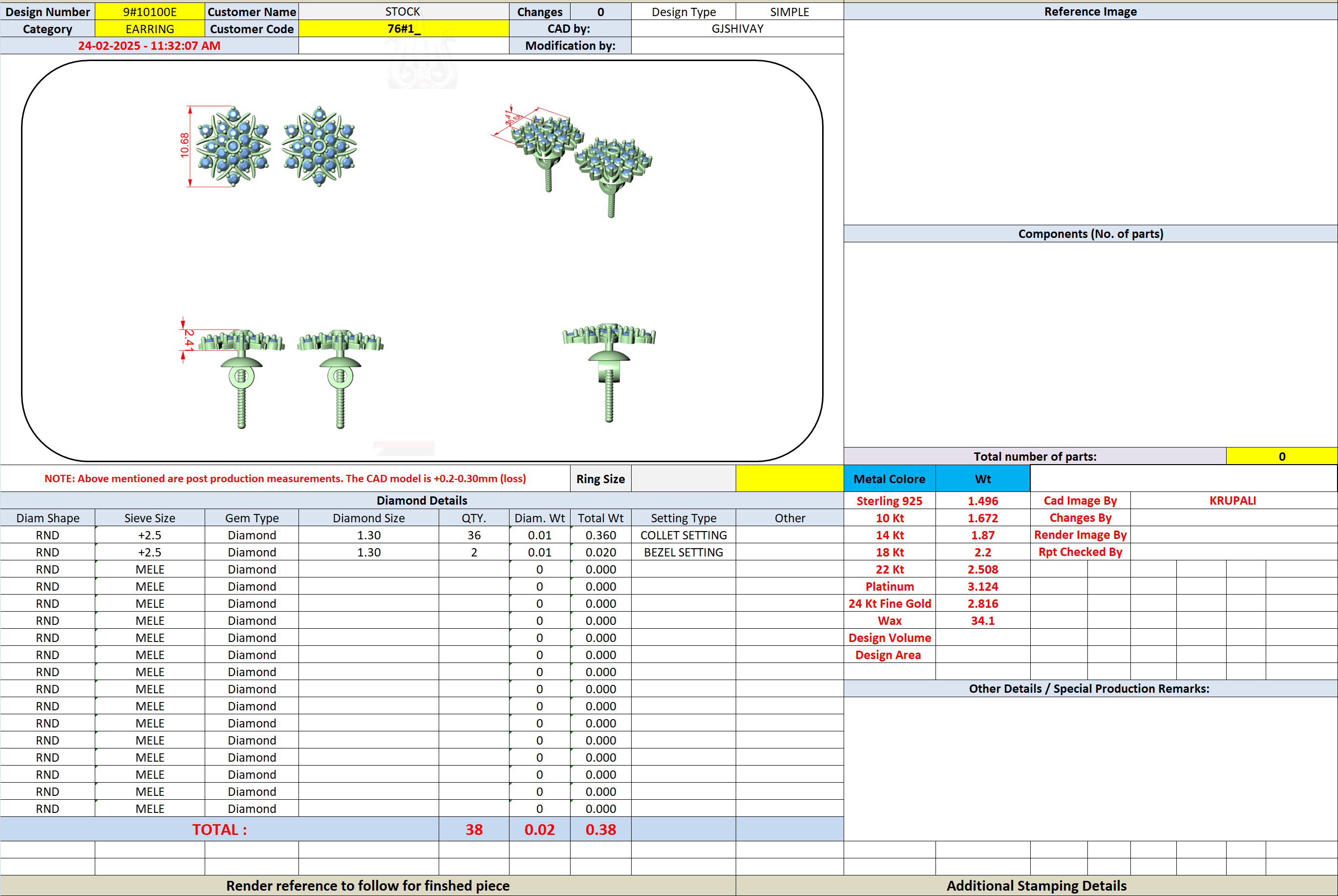This screenshot has height=896, width=1338.
Task: Click the total diam weight 0.02
Action: coord(539,829)
